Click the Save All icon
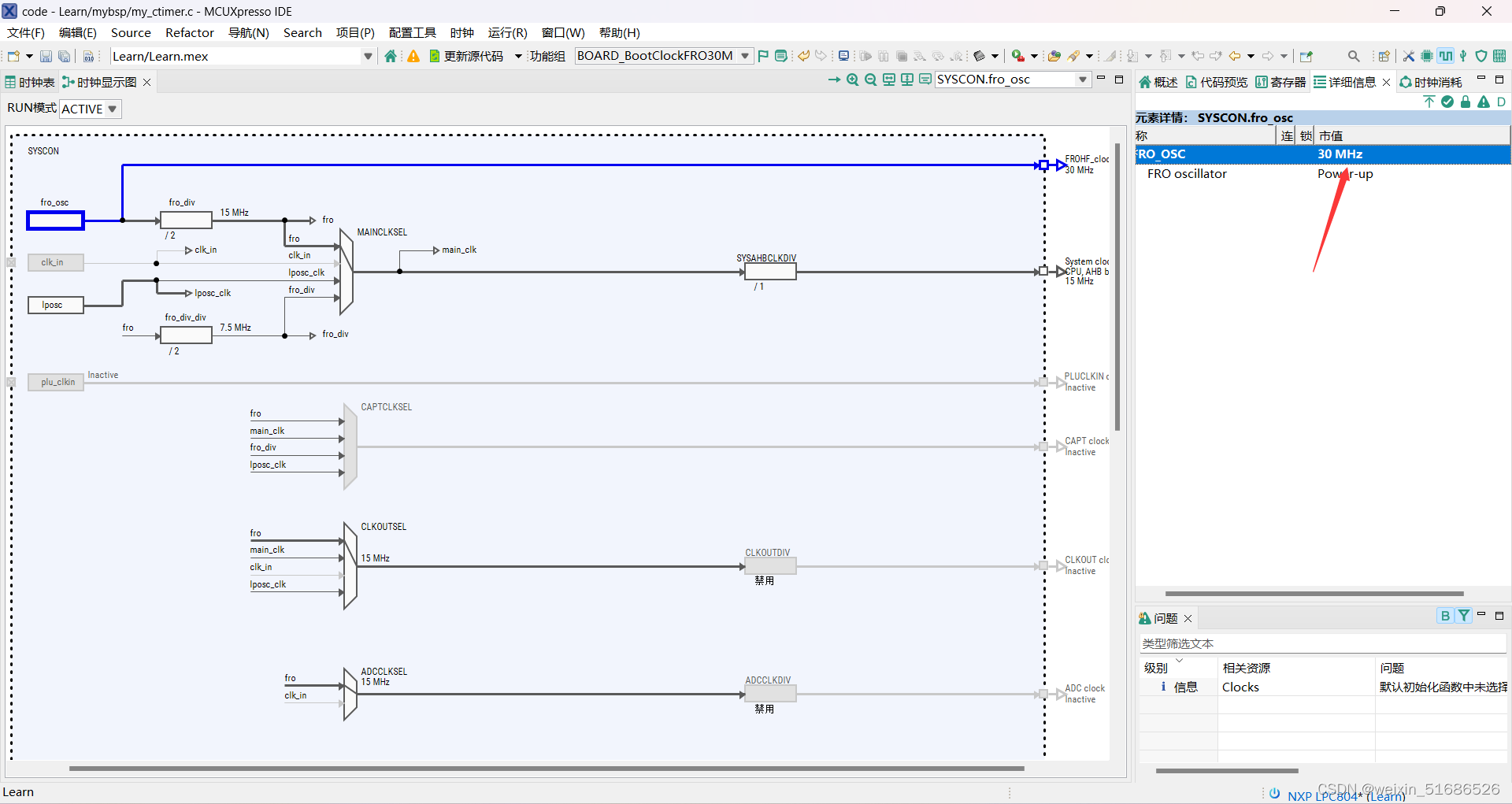This screenshot has width=1512, height=804. 65,56
